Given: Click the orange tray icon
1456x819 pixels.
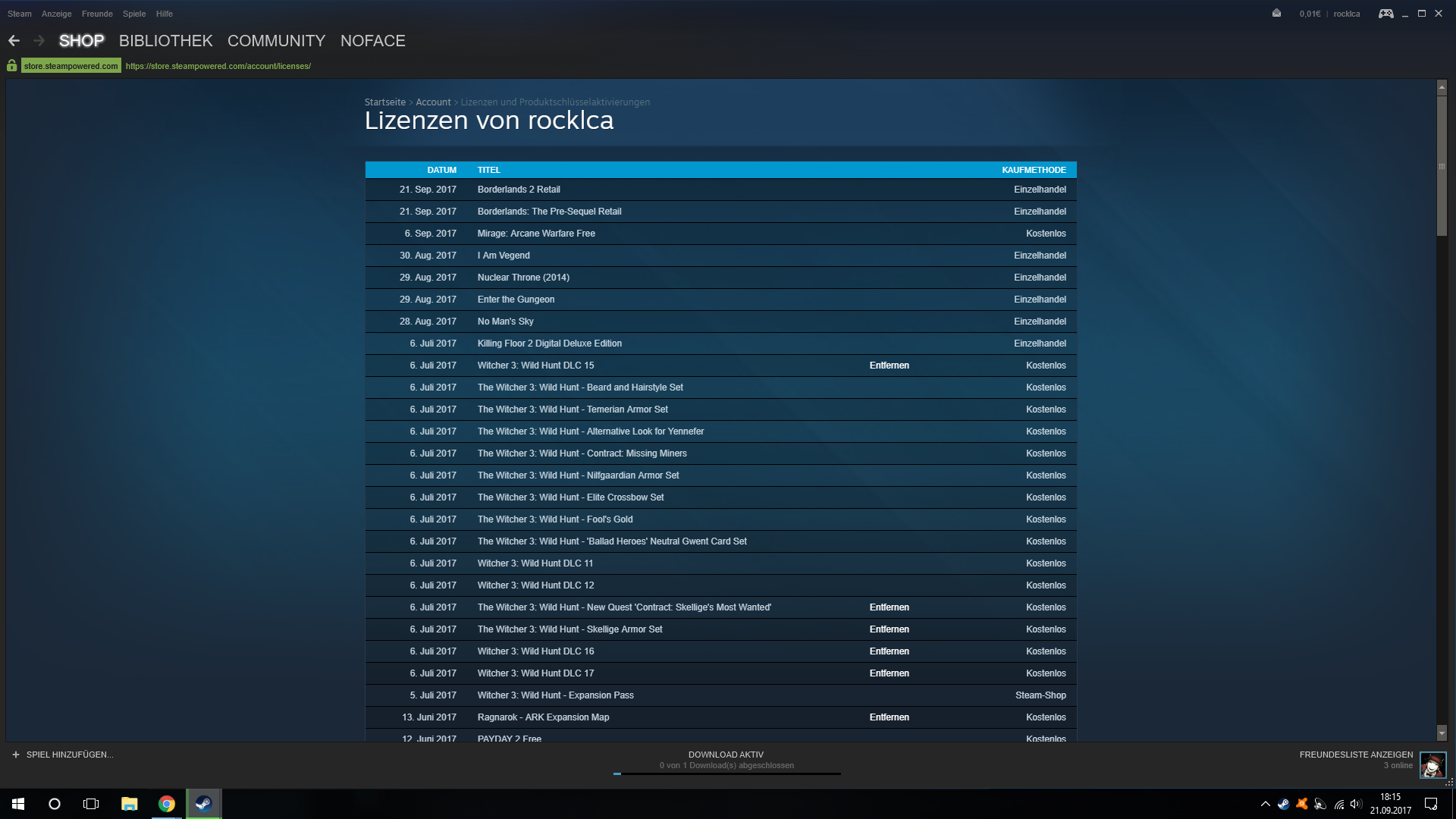Looking at the screenshot, I should 1302,804.
